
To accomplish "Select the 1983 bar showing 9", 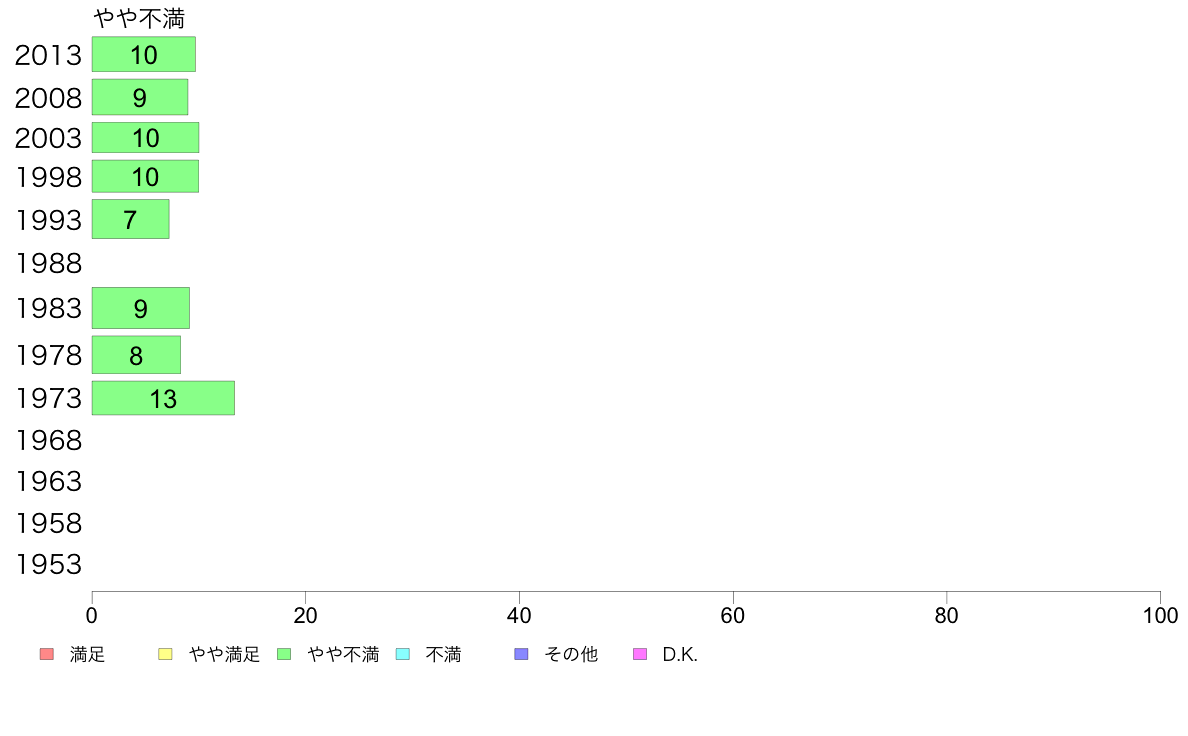I will [141, 308].
